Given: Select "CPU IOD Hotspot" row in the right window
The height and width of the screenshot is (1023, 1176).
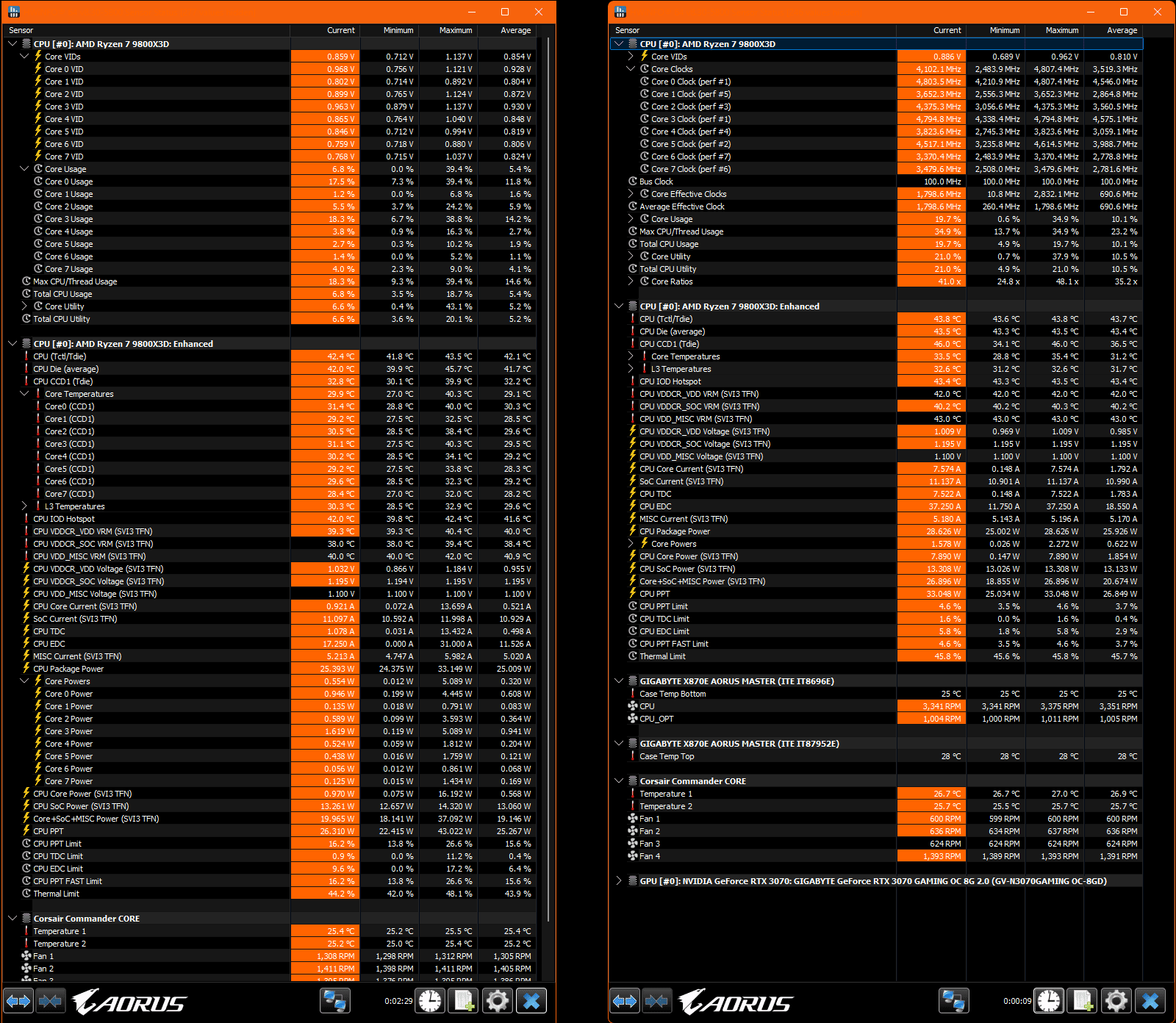Looking at the screenshot, I should pyautogui.click(x=877, y=381).
